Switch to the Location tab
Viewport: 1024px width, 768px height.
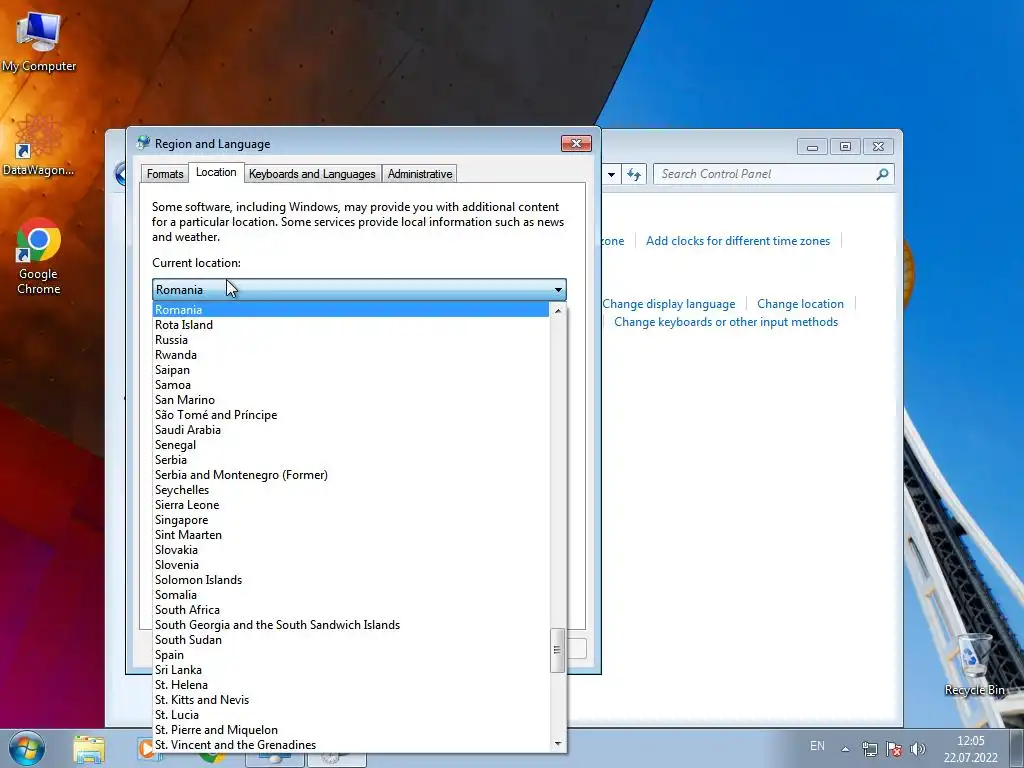(x=216, y=172)
